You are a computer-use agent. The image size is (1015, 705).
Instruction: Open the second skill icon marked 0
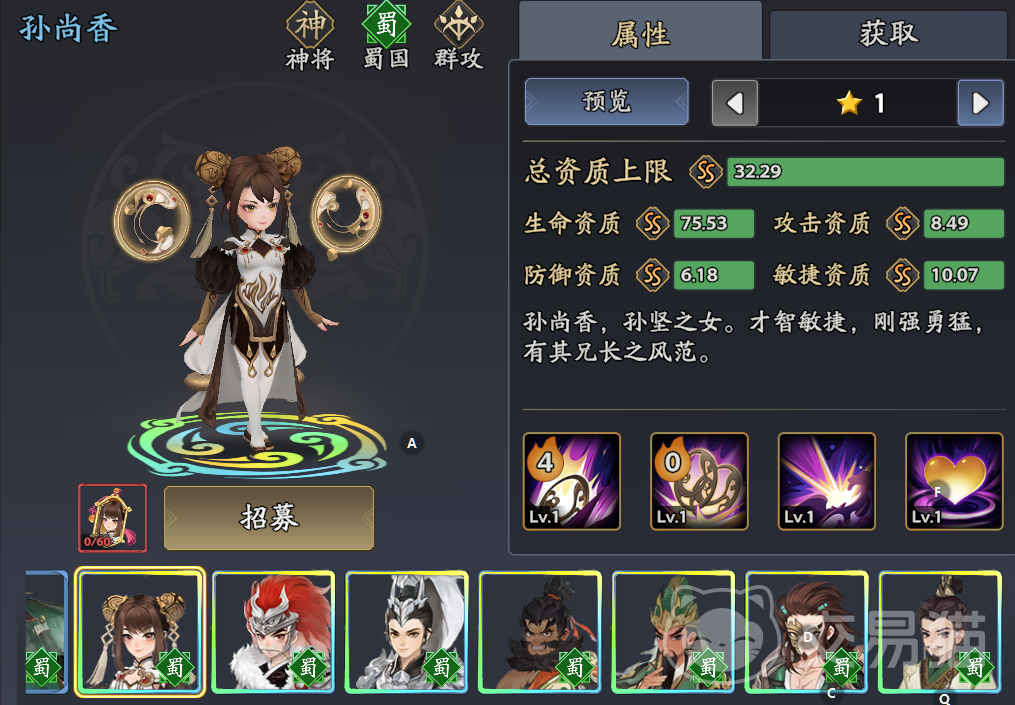(699, 482)
